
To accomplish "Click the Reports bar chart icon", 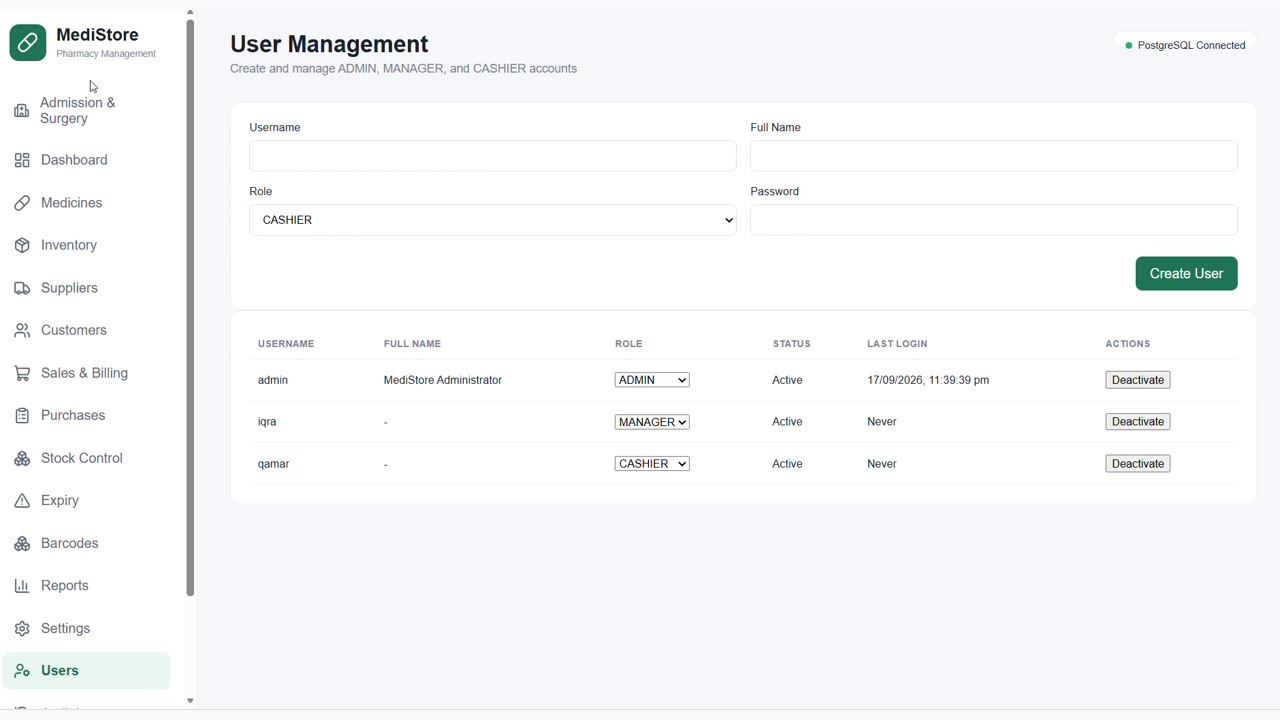I will pyautogui.click(x=22, y=586).
